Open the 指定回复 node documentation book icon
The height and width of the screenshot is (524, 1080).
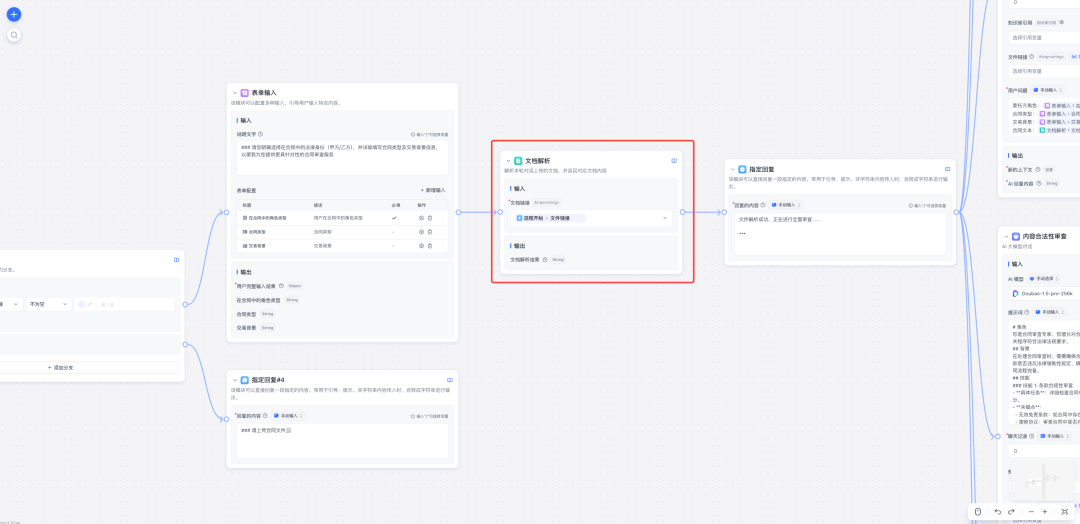tap(948, 169)
